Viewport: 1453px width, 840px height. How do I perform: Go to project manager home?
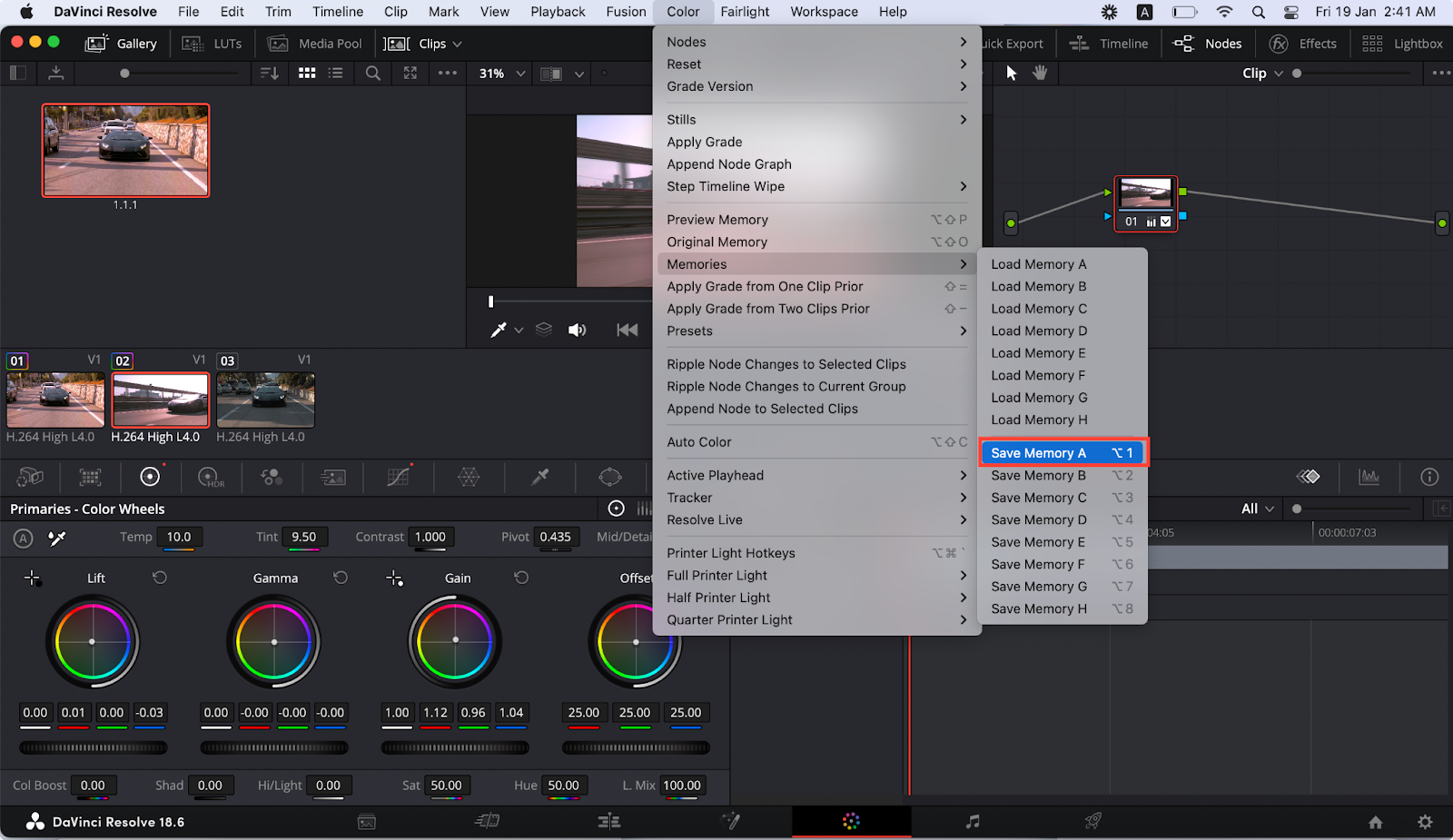click(1376, 822)
